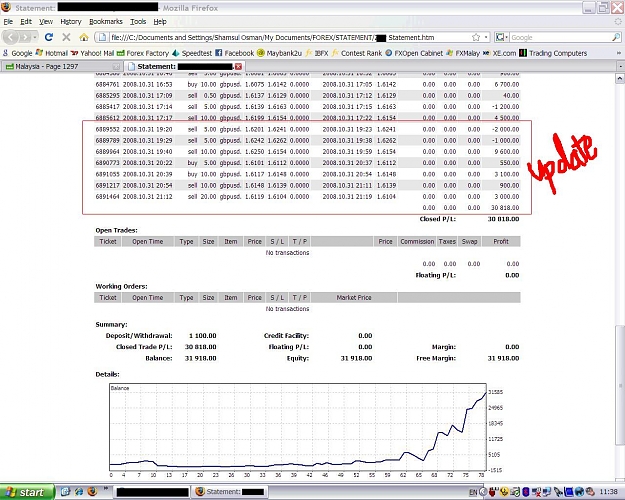Screen dimensions: 625x500
Task: Select the Statement taskbar button
Action: [x=230, y=492]
